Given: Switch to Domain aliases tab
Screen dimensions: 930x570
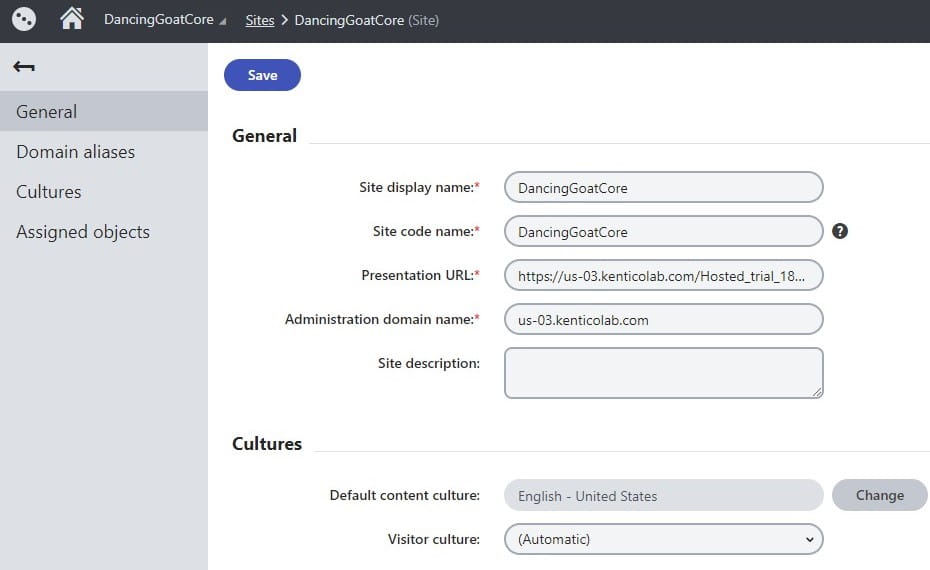Looking at the screenshot, I should pos(104,152).
